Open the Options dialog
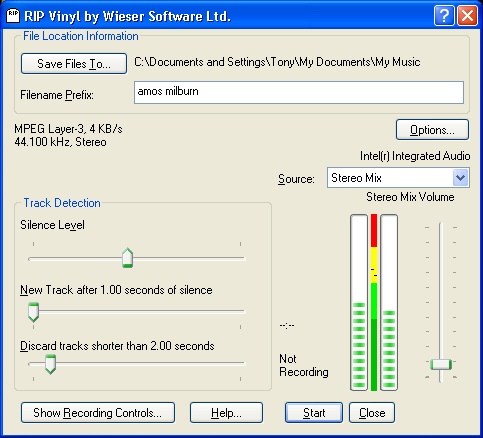Screen dimensions: 483x438 pyautogui.click(x=432, y=130)
